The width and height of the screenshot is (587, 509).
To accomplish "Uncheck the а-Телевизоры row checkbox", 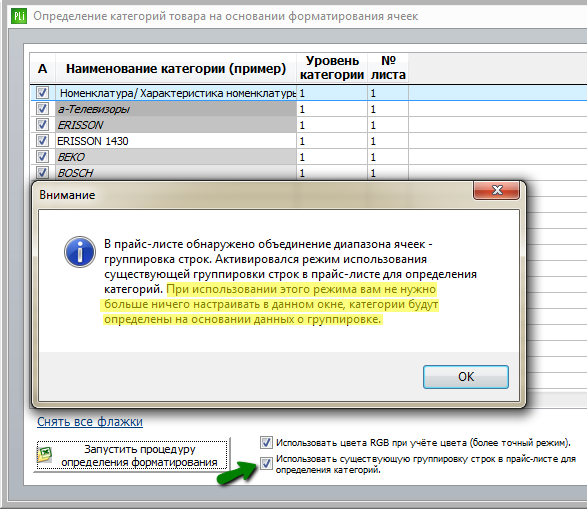I will tap(42, 109).
